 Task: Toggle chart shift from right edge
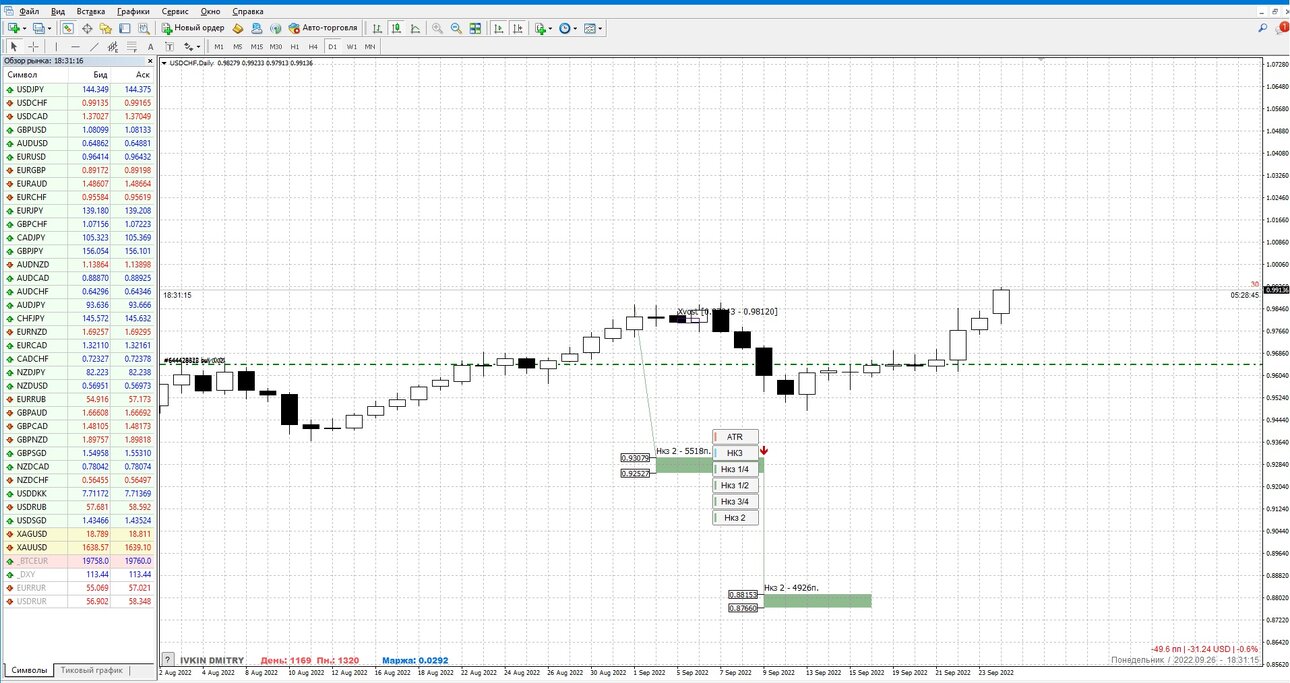point(517,28)
